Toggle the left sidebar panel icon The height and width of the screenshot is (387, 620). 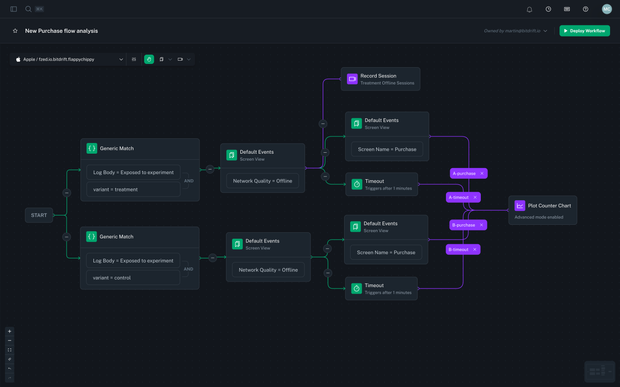13,9
